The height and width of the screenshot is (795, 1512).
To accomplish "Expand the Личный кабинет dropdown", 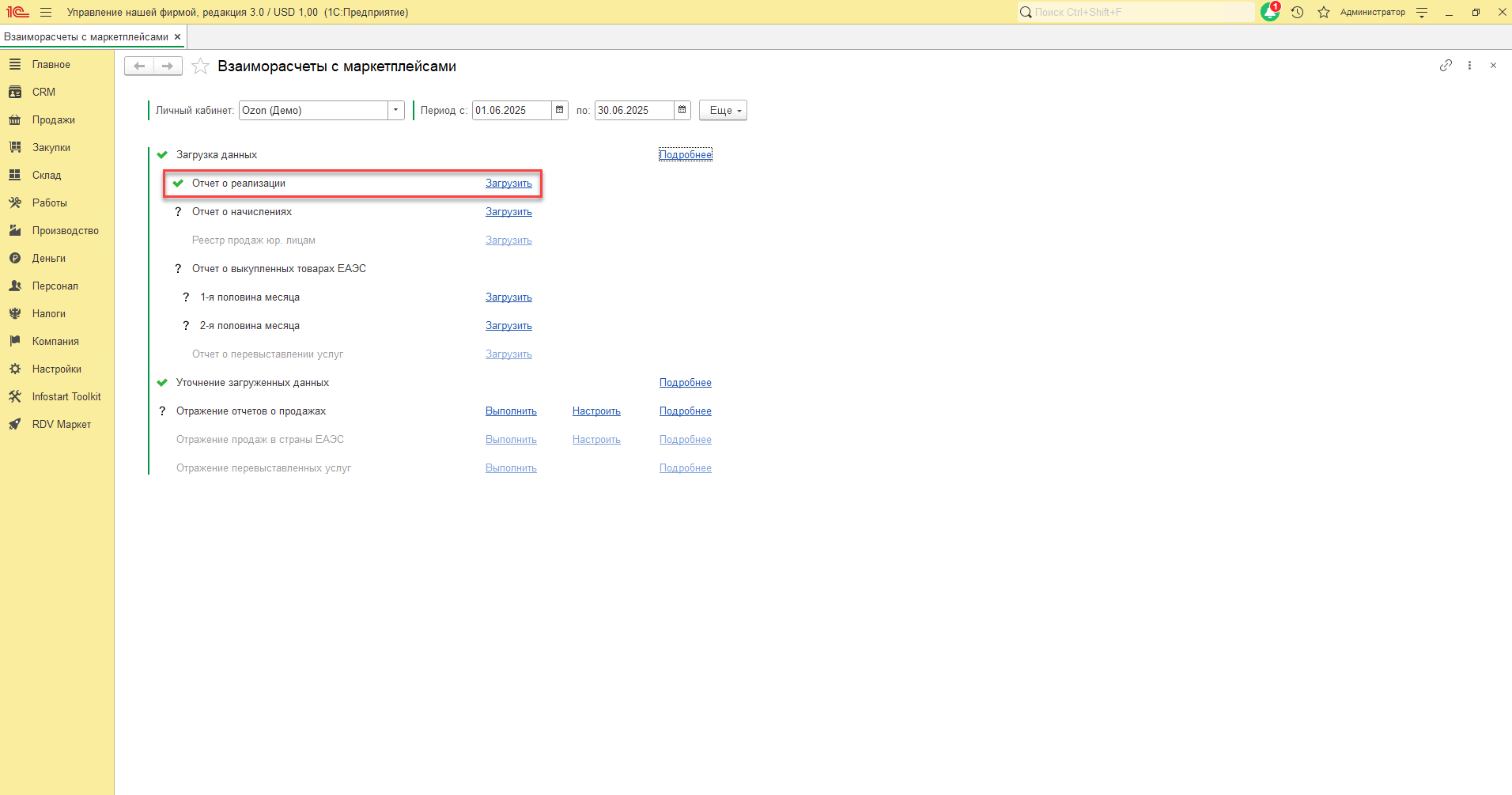I will [396, 110].
